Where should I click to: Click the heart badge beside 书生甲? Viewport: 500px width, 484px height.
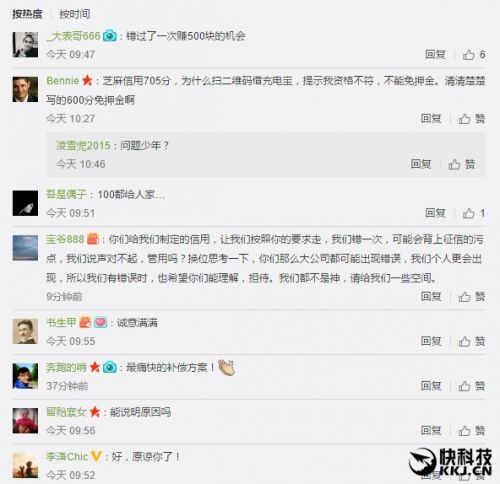(100, 322)
